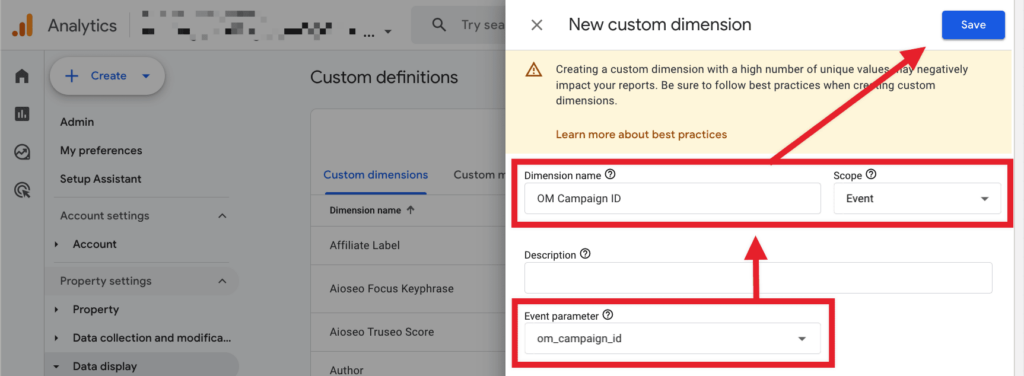The image size is (1024, 376).
Task: Save the new custom dimension
Action: pos(973,25)
